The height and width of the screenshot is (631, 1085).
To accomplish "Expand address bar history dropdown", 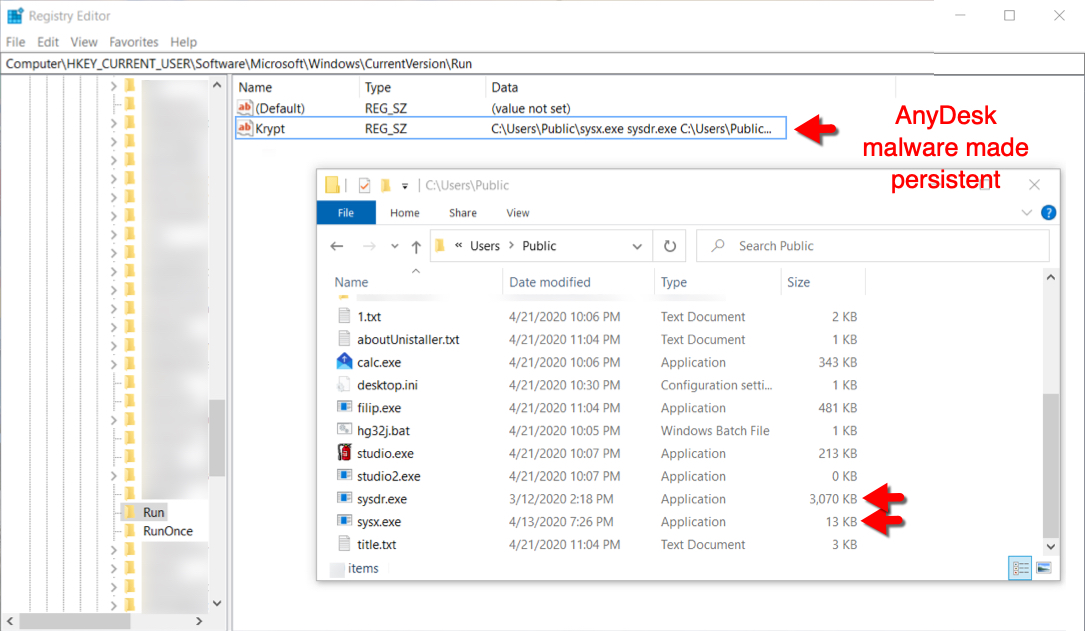I will (637, 246).
